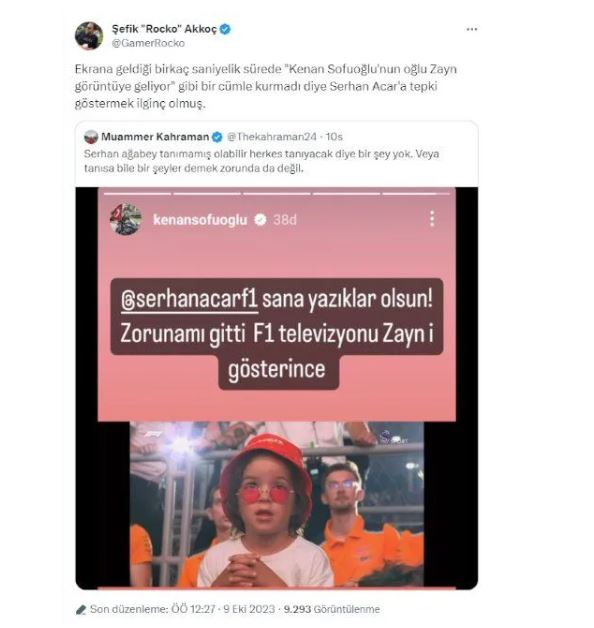The height and width of the screenshot is (628, 594).
Task: Open the three-dot tweet options menu
Action: click(x=471, y=29)
